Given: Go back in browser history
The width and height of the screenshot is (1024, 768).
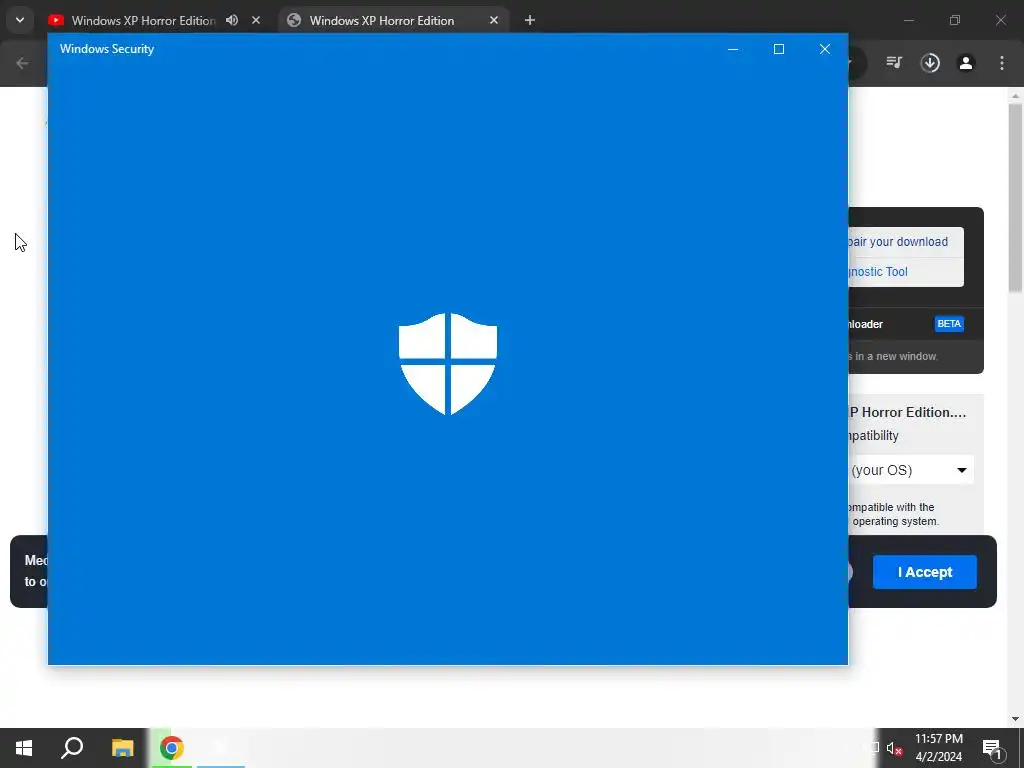Looking at the screenshot, I should click(x=22, y=63).
